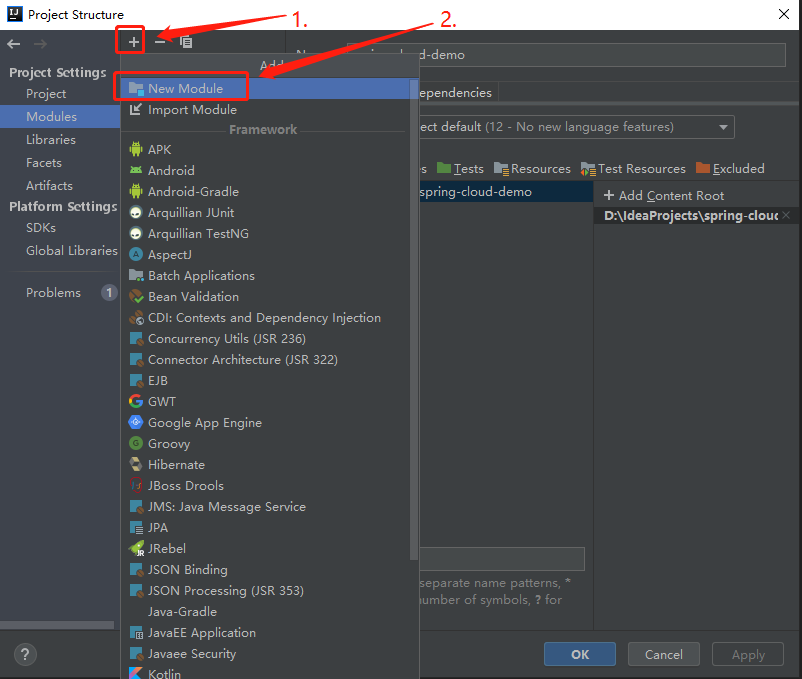The height and width of the screenshot is (679, 802).
Task: Mark folder as Tests
Action: pyautogui.click(x=460, y=169)
